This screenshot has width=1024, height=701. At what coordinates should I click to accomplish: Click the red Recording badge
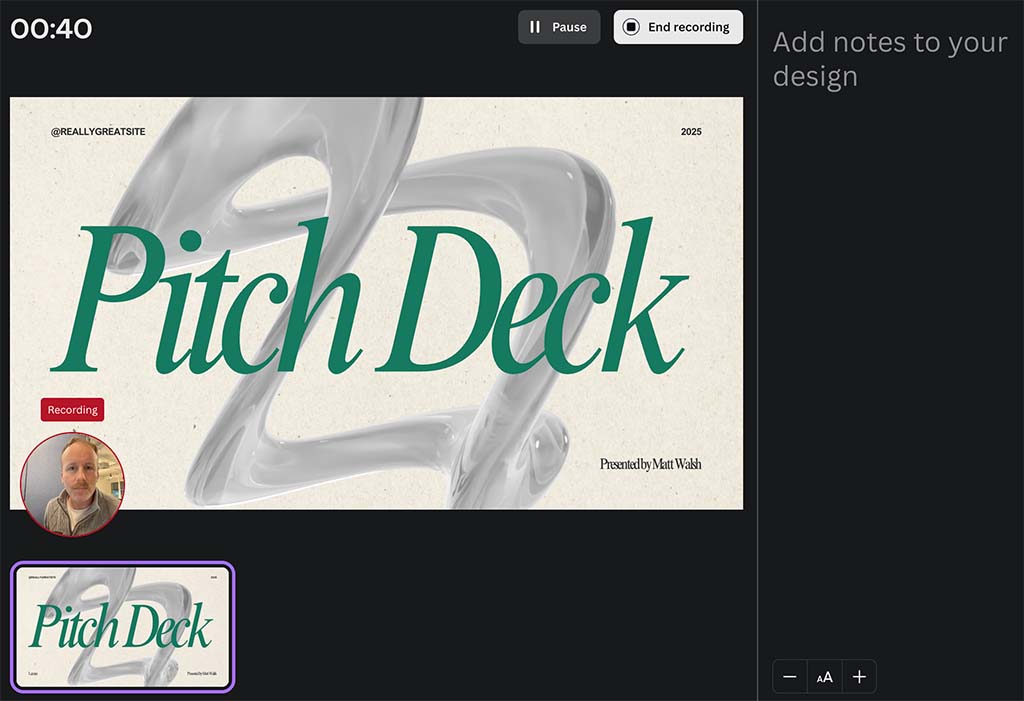(x=72, y=410)
